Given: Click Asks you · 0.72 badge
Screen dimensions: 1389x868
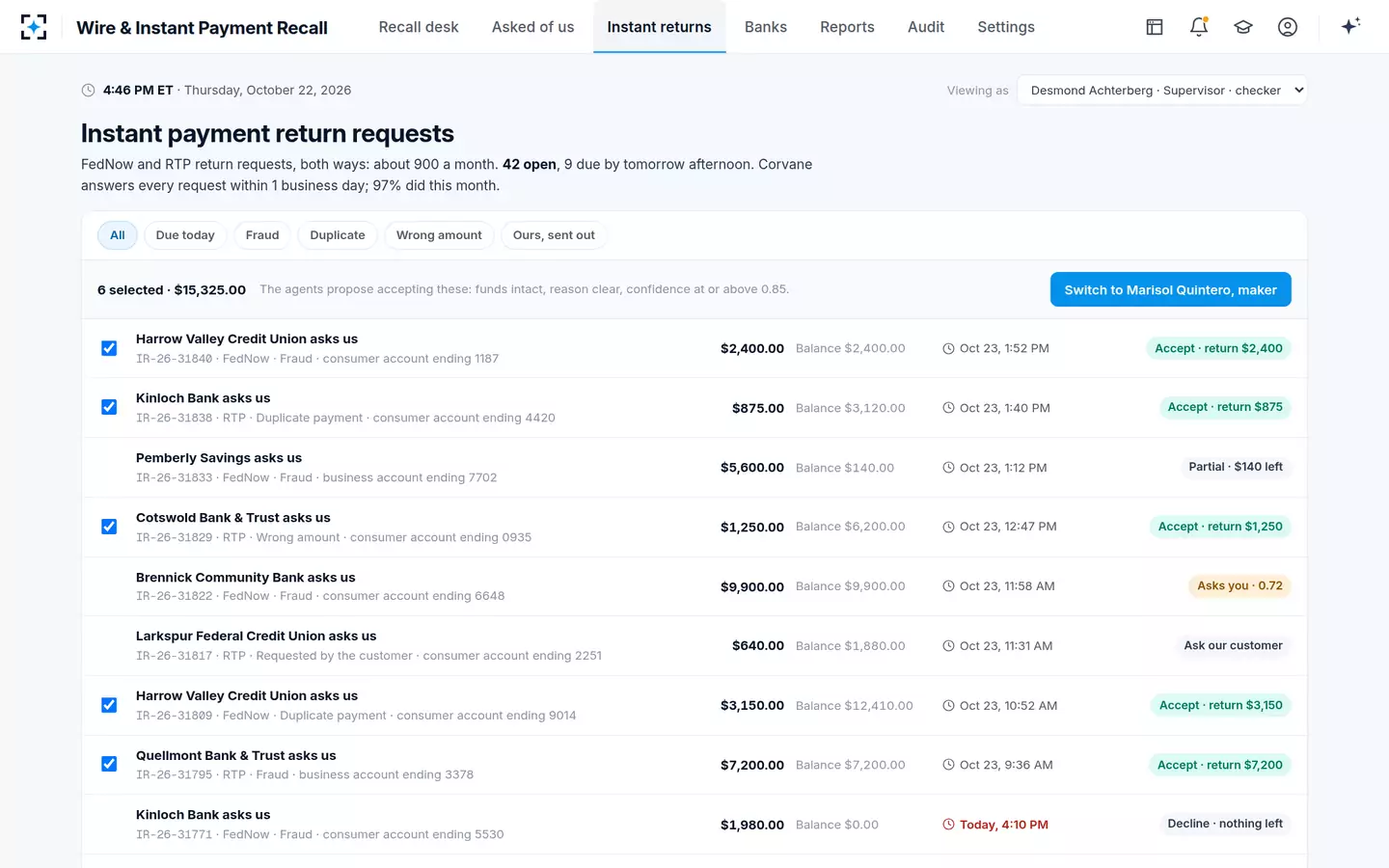Looking at the screenshot, I should pos(1239,585).
